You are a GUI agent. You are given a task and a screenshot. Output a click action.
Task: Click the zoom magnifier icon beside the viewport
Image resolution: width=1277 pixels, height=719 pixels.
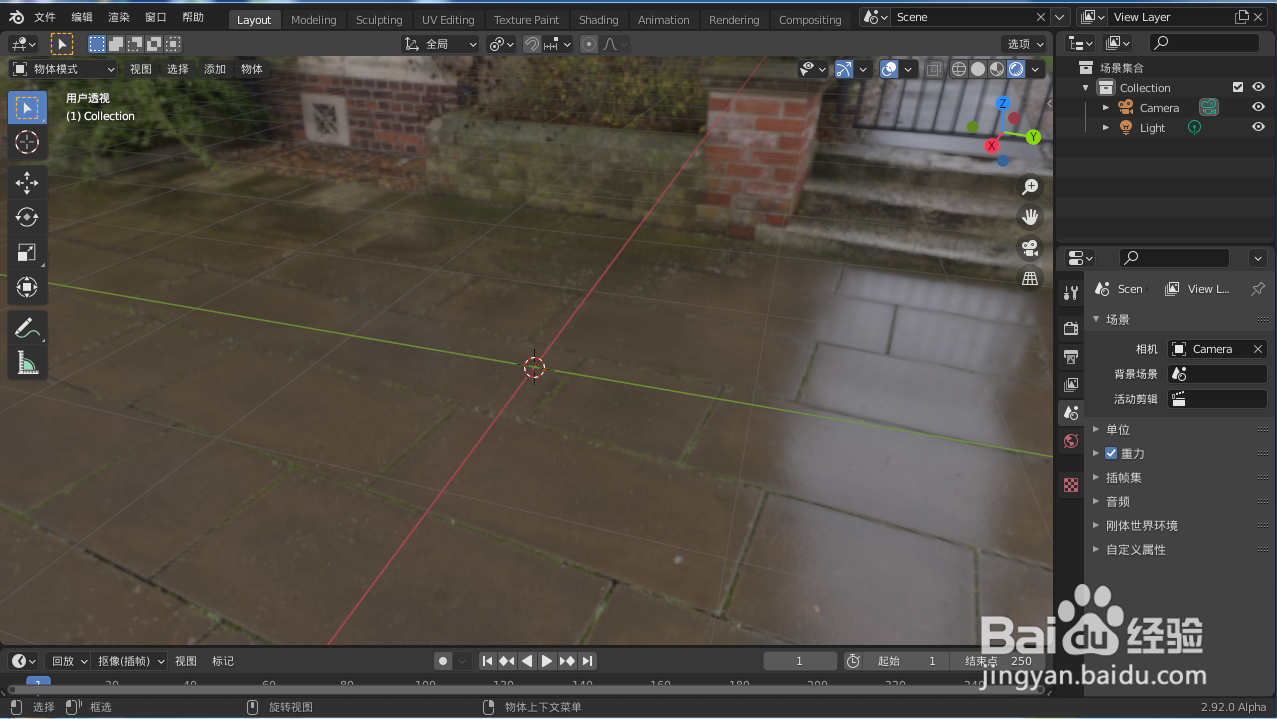click(1030, 186)
